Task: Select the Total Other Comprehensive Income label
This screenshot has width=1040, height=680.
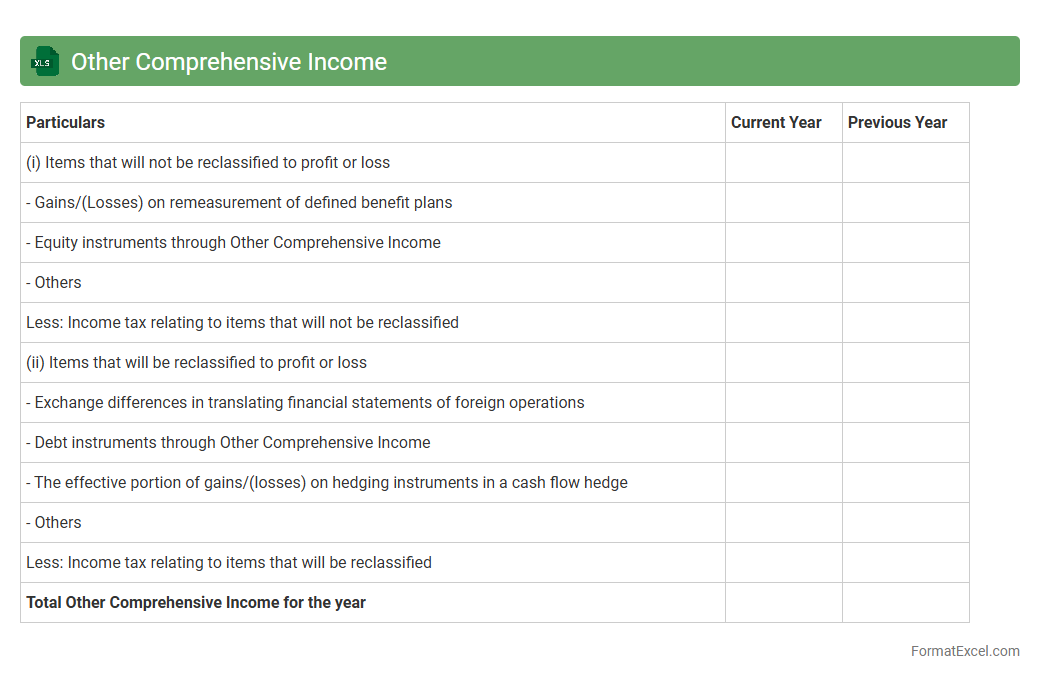Action: [x=196, y=602]
